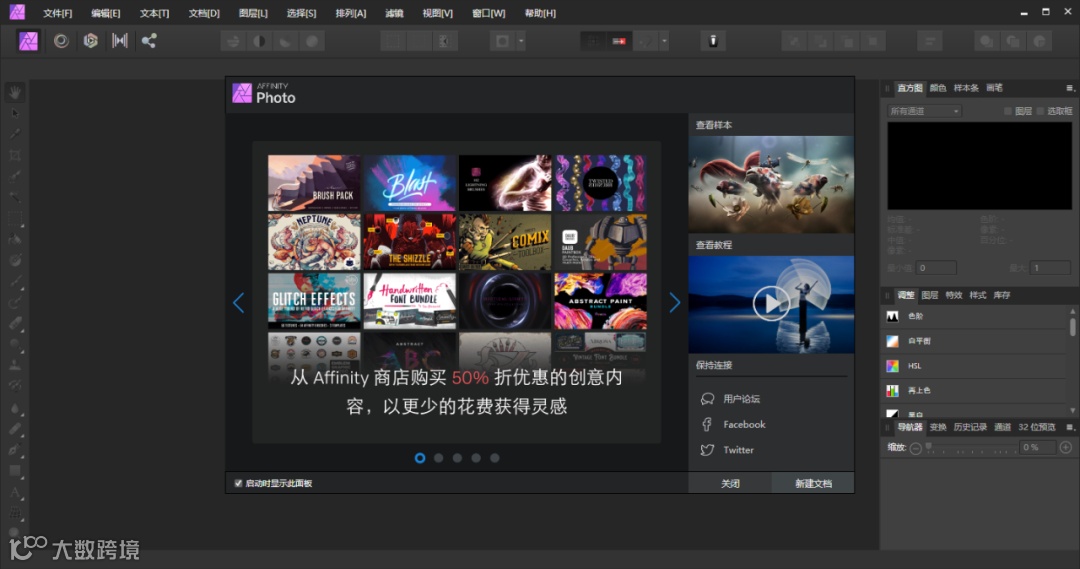This screenshot has width=1080, height=569.
Task: Switch to the Photo persona icon
Action: click(28, 41)
